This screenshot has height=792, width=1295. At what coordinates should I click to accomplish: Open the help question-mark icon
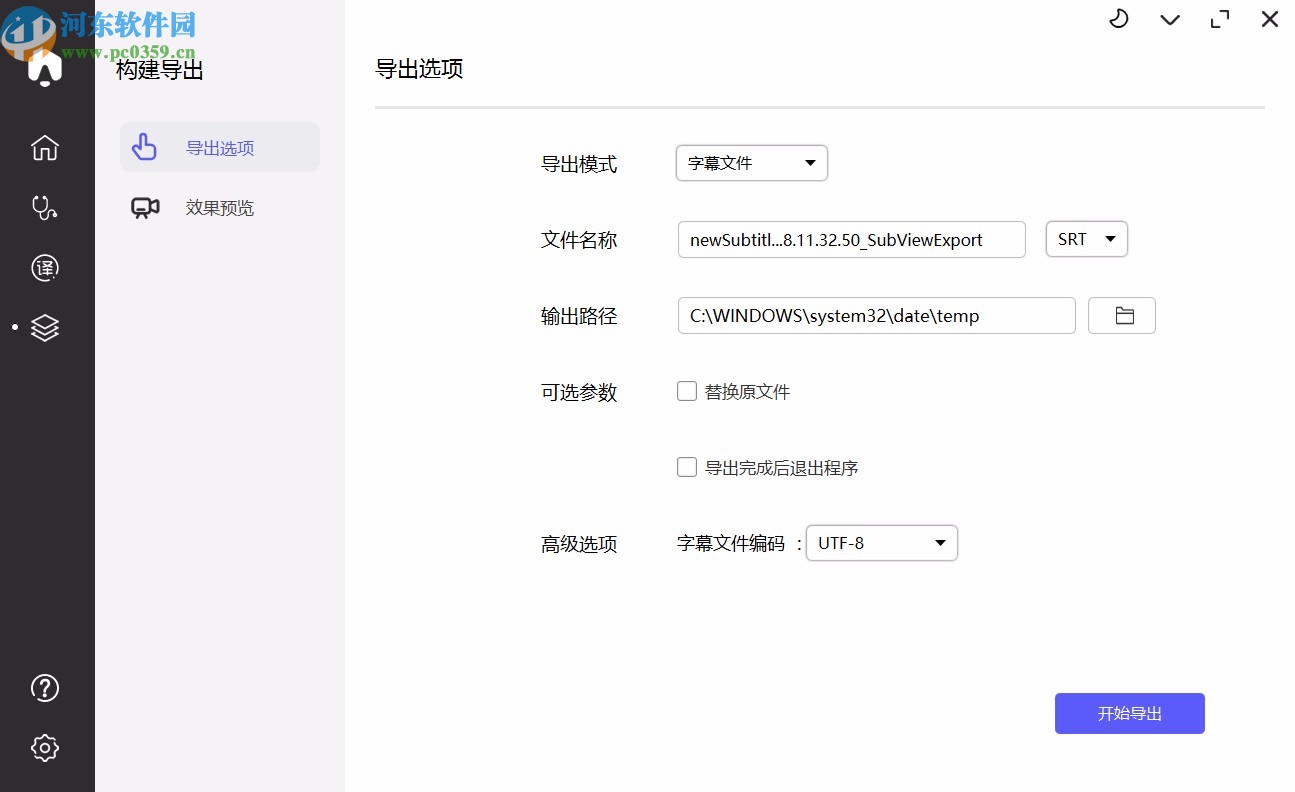click(x=45, y=688)
